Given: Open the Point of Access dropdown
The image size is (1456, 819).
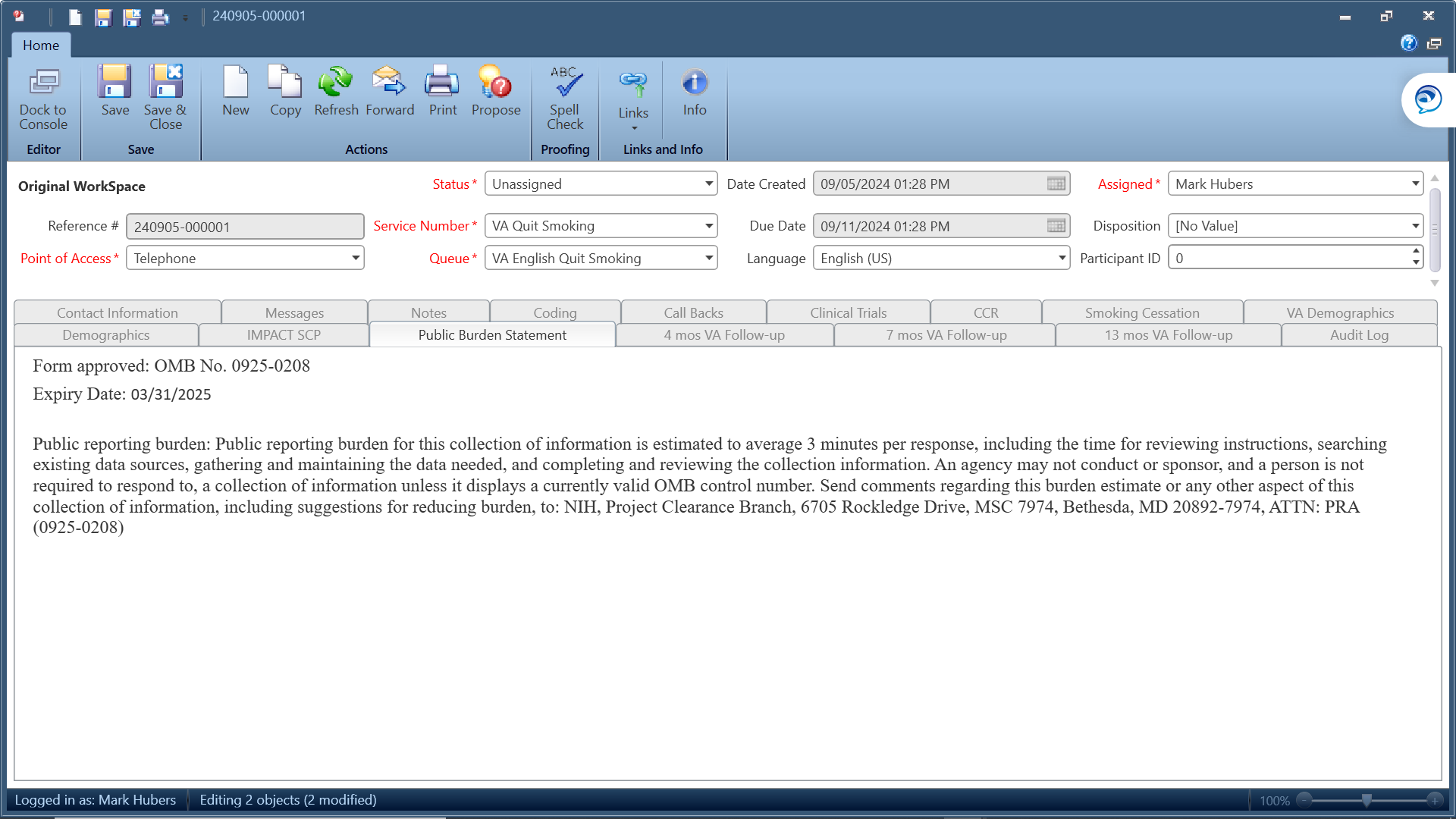Looking at the screenshot, I should pyautogui.click(x=355, y=258).
